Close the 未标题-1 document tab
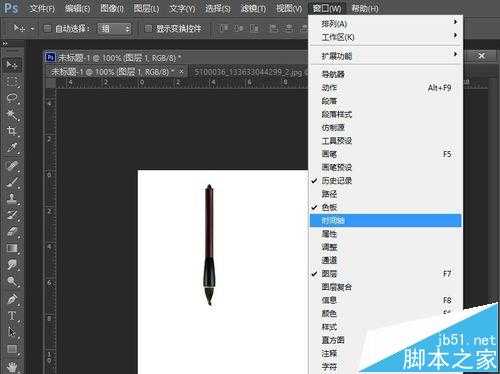This screenshot has width=500, height=374. [181, 72]
